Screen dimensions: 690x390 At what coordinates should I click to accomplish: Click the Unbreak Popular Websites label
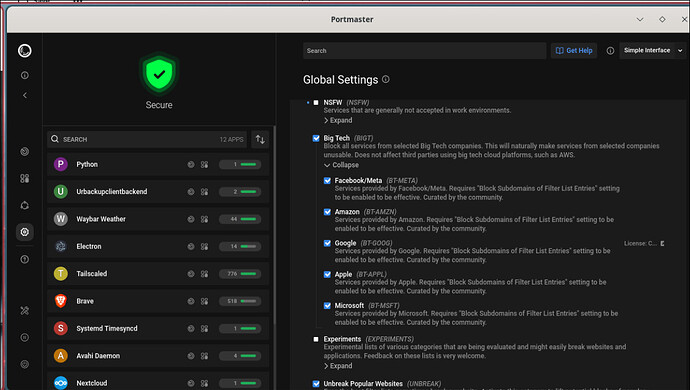[x=363, y=384]
